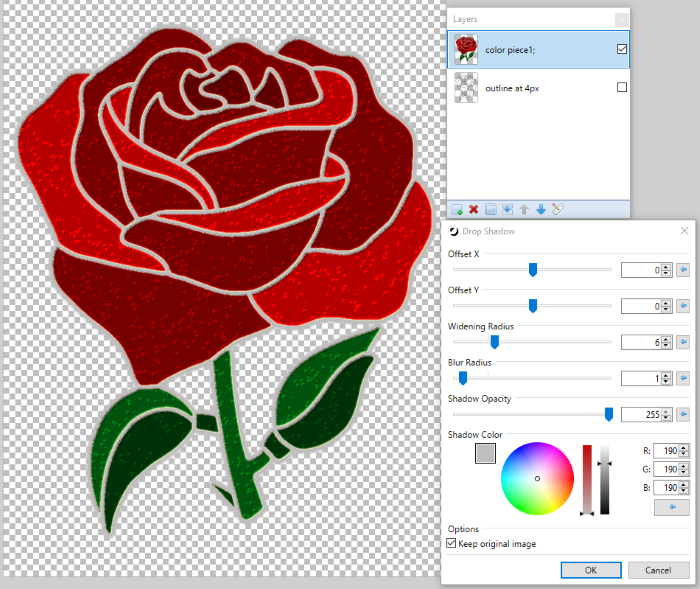Click the gray Shadow Color swatch
700x589 pixels.
pos(485,454)
